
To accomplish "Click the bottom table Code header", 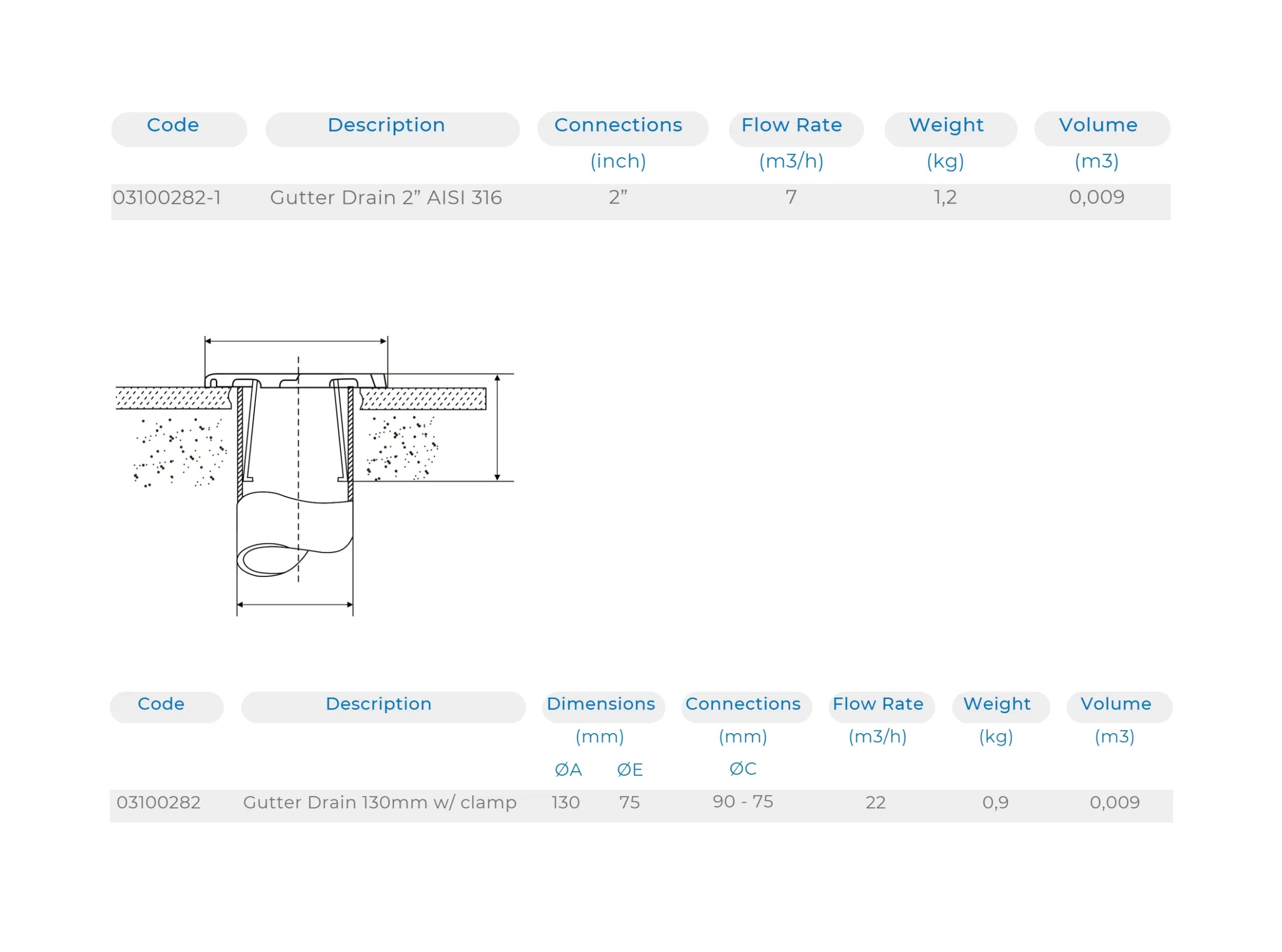I will [x=161, y=704].
